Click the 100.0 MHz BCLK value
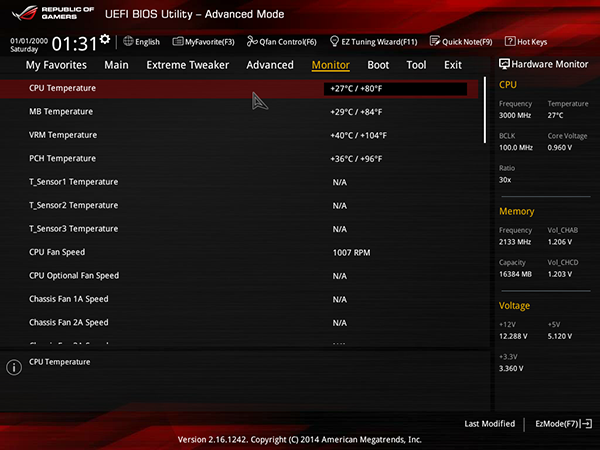600x450 pixels. pos(516,147)
